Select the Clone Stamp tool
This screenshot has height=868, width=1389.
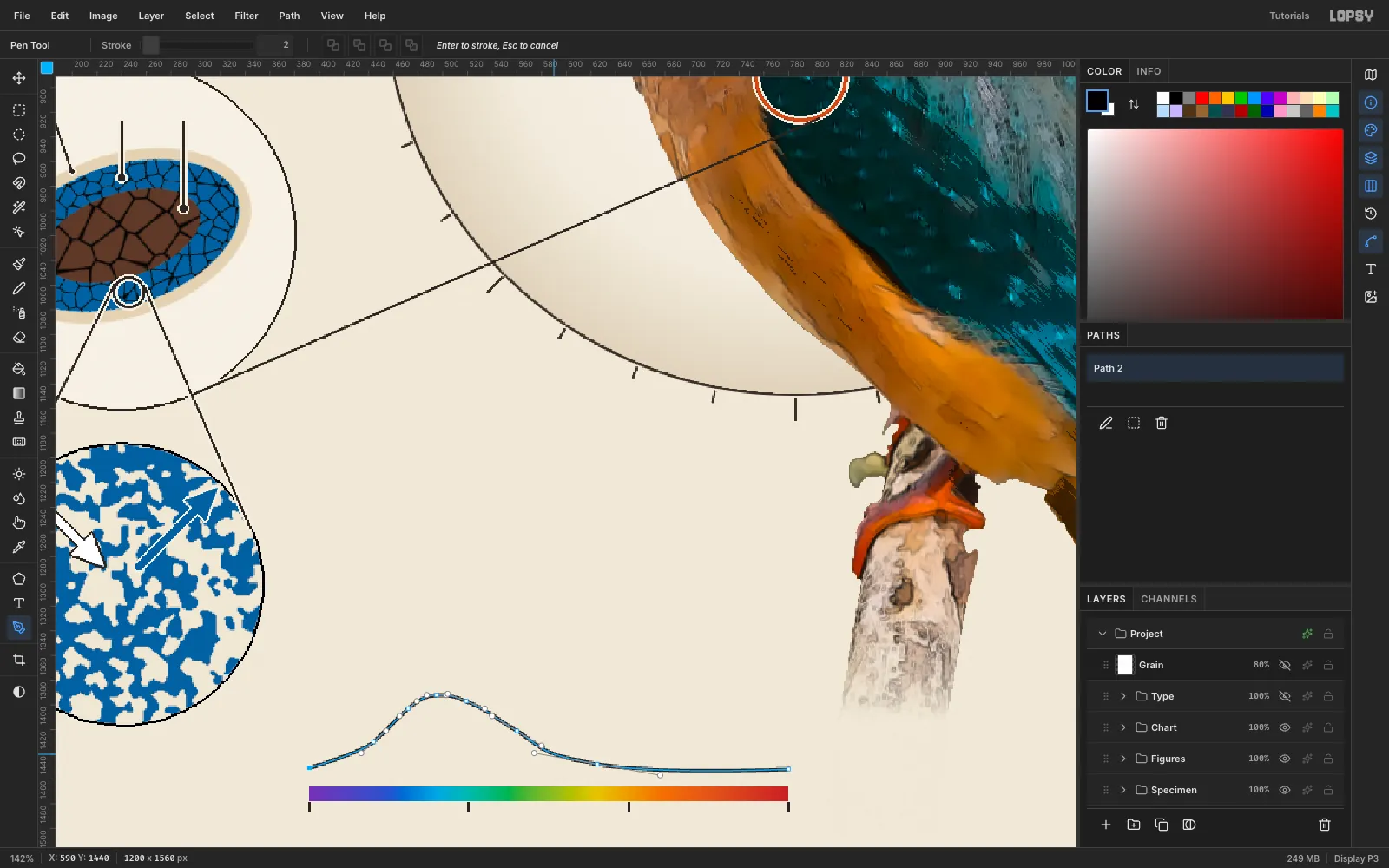point(19,418)
